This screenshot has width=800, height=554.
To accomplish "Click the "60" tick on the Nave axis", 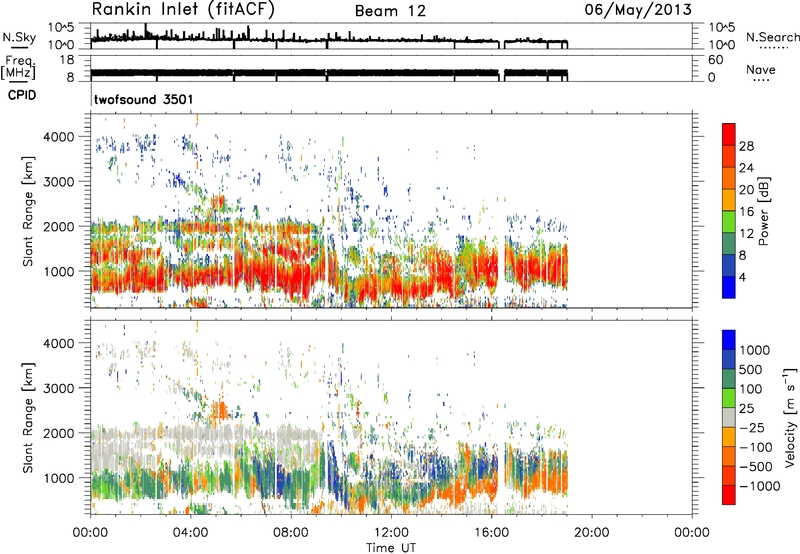I will [715, 60].
